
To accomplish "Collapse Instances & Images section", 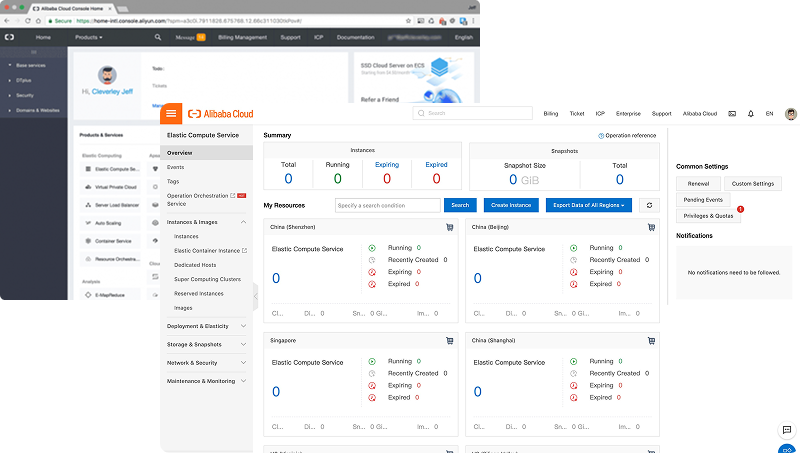I will [243, 222].
